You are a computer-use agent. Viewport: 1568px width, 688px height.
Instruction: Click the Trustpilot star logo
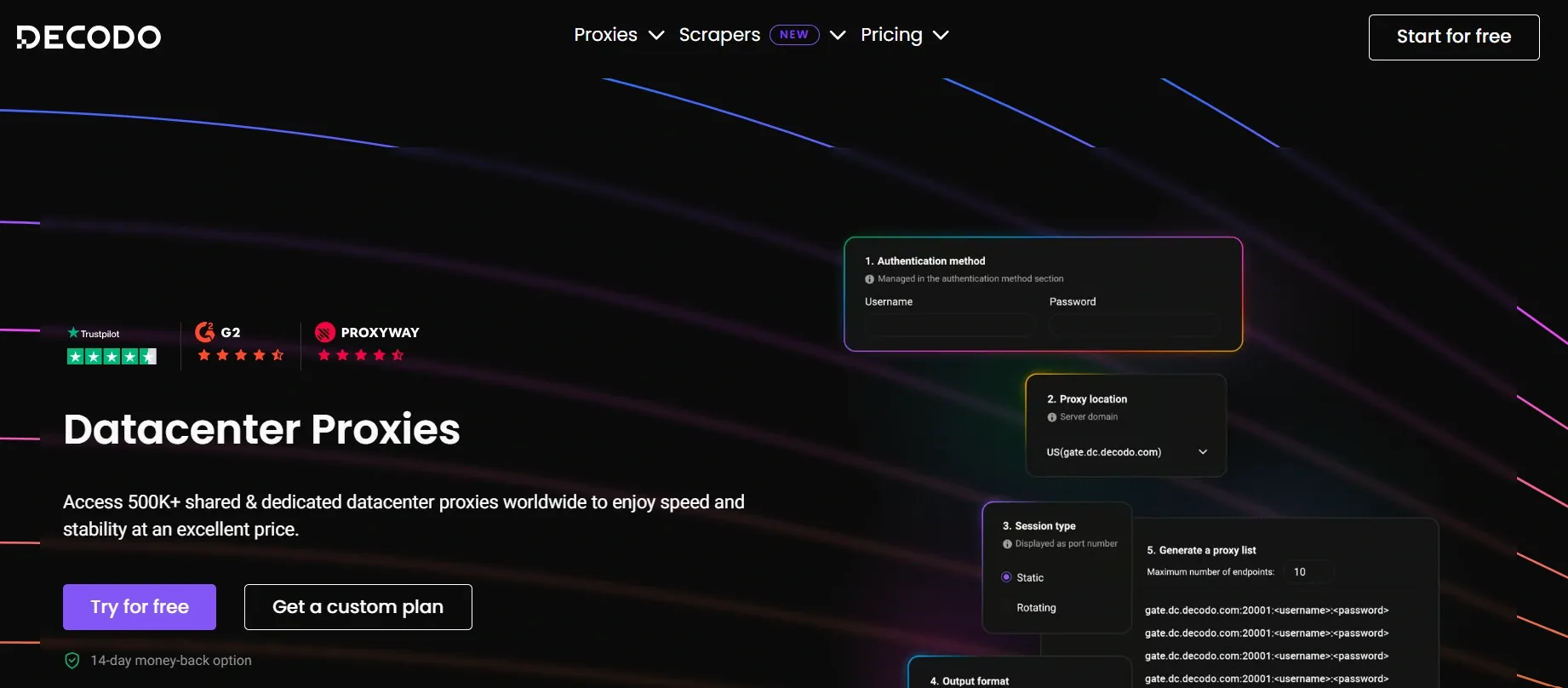point(73,333)
